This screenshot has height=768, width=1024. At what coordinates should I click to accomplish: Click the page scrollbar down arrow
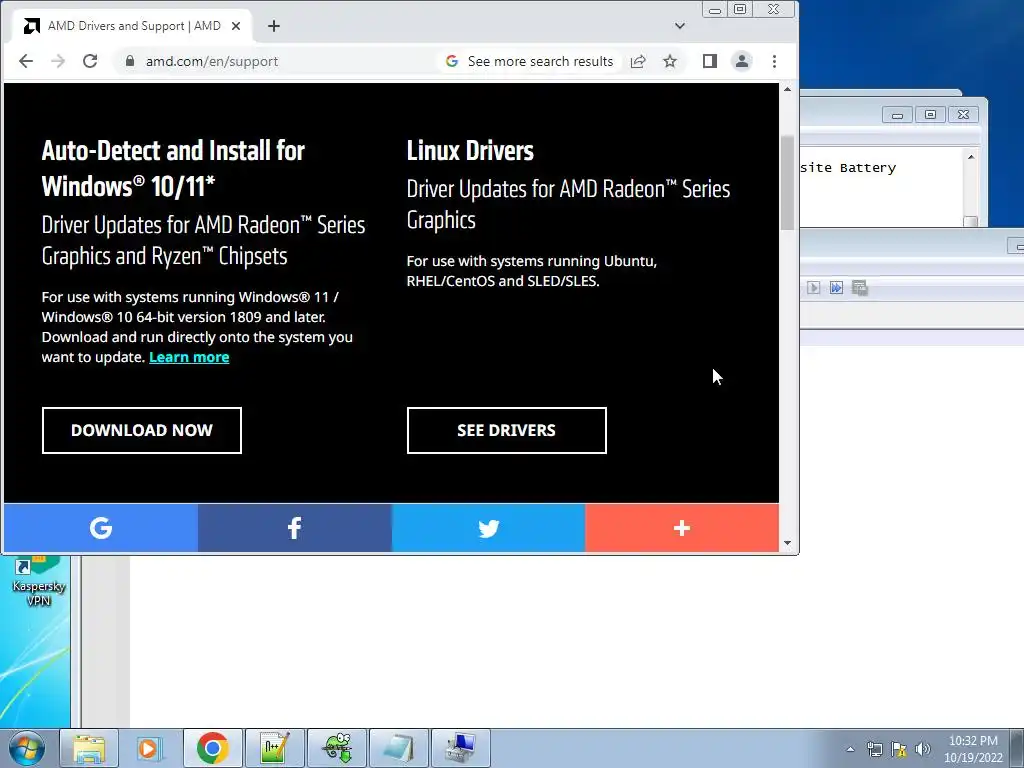[788, 543]
